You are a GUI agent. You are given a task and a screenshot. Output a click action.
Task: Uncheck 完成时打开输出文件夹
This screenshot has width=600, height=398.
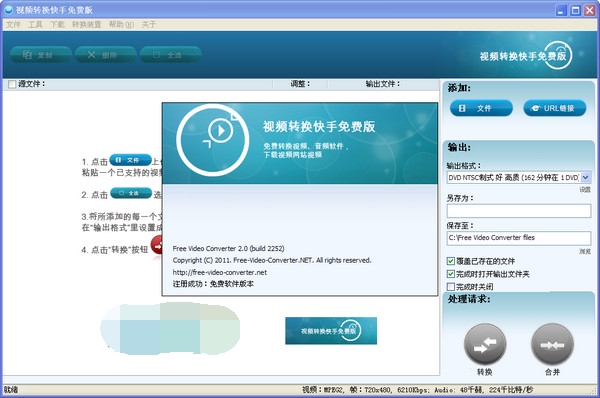451,274
